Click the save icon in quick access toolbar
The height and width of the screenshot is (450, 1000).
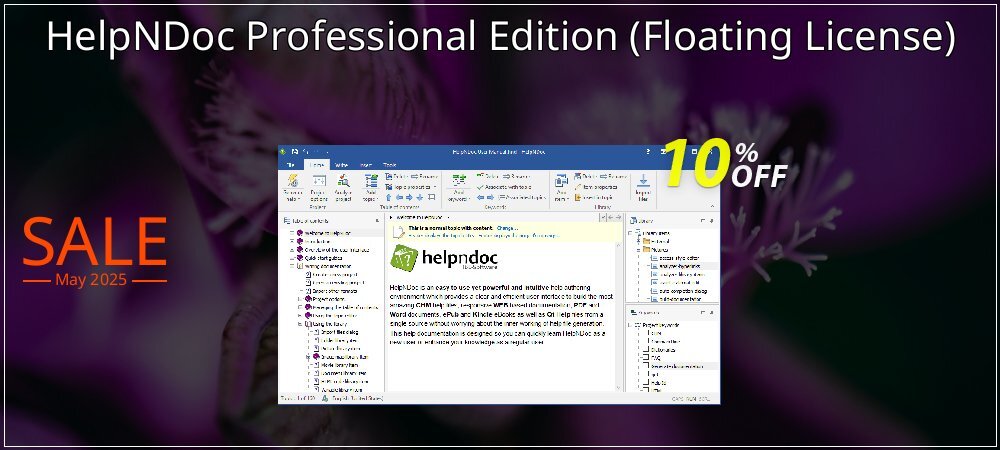click(295, 152)
